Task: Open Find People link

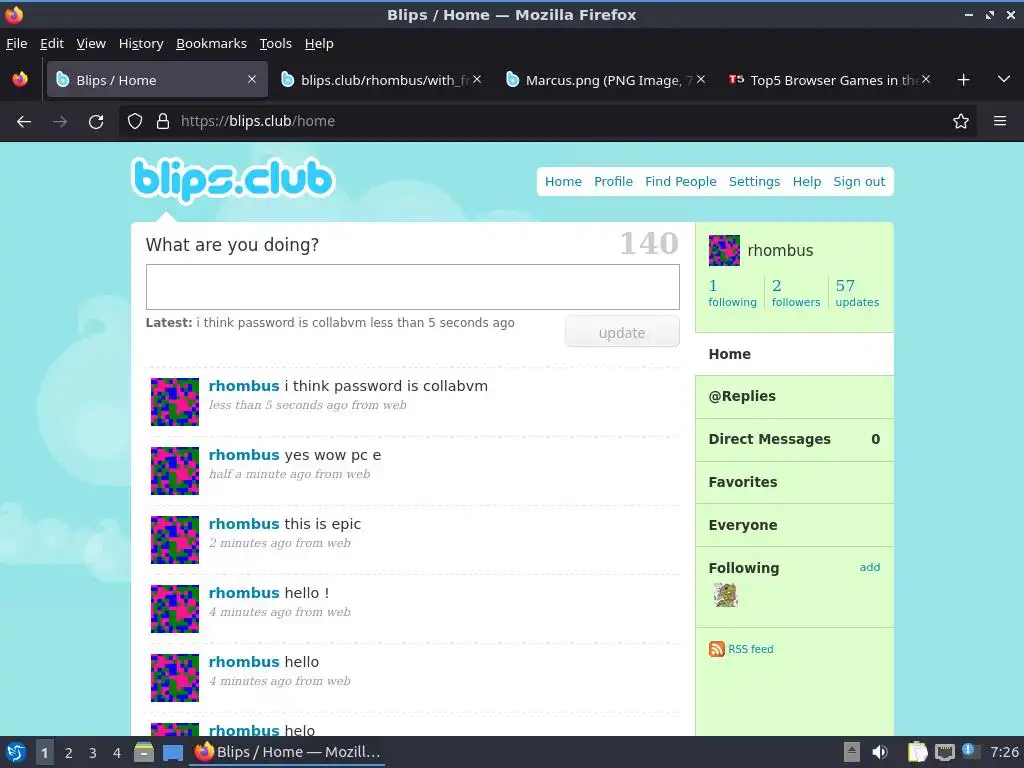Action: click(x=680, y=182)
